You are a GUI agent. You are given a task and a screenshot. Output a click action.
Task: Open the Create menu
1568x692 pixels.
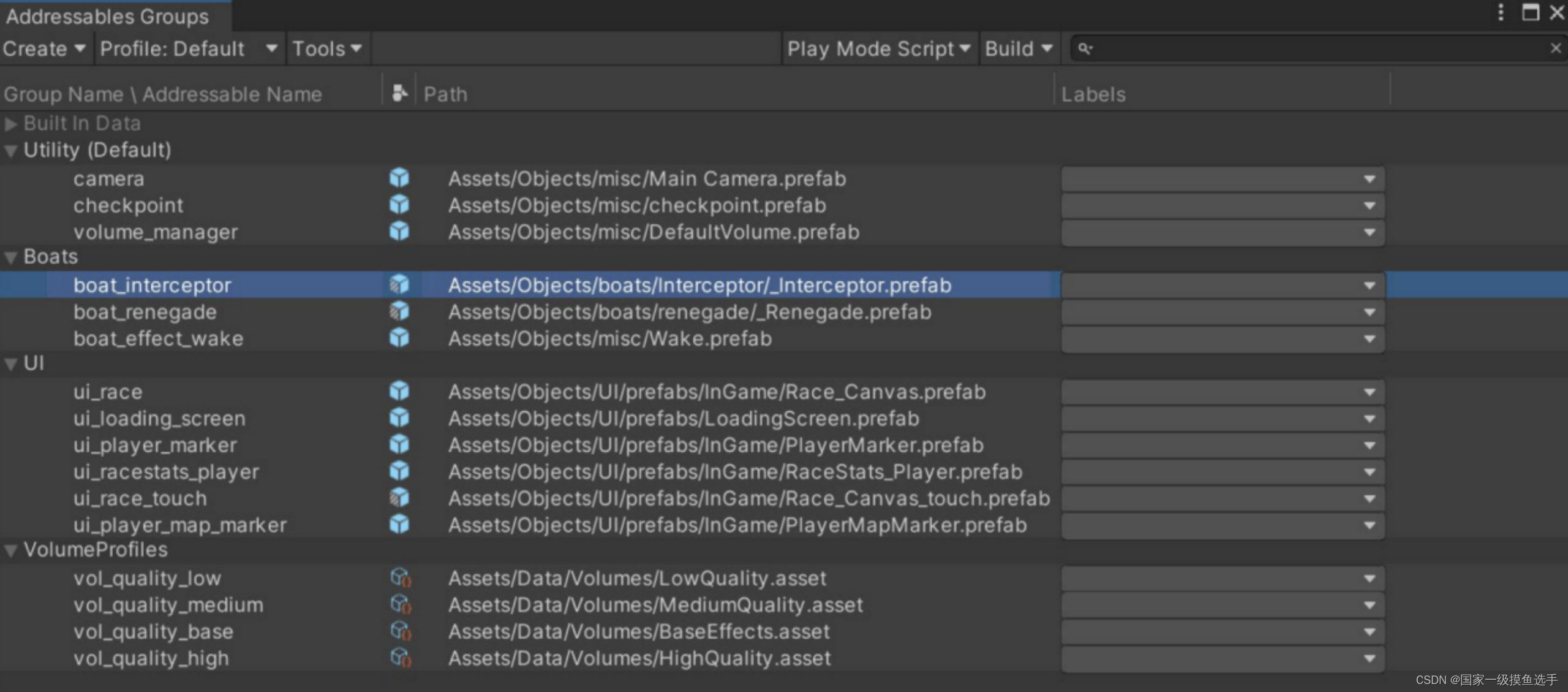pos(44,48)
